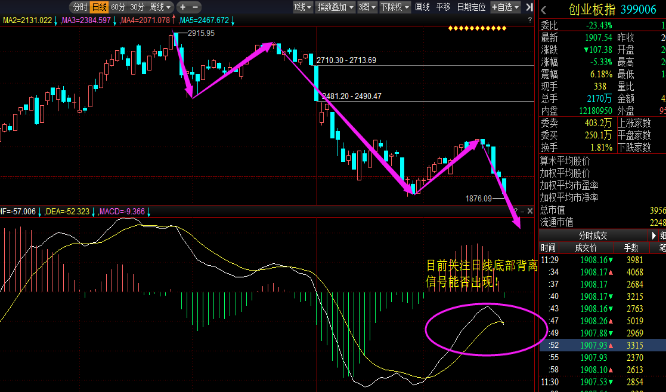Select the 60分 timeframe
This screenshot has width=666, height=392.
pos(118,7)
